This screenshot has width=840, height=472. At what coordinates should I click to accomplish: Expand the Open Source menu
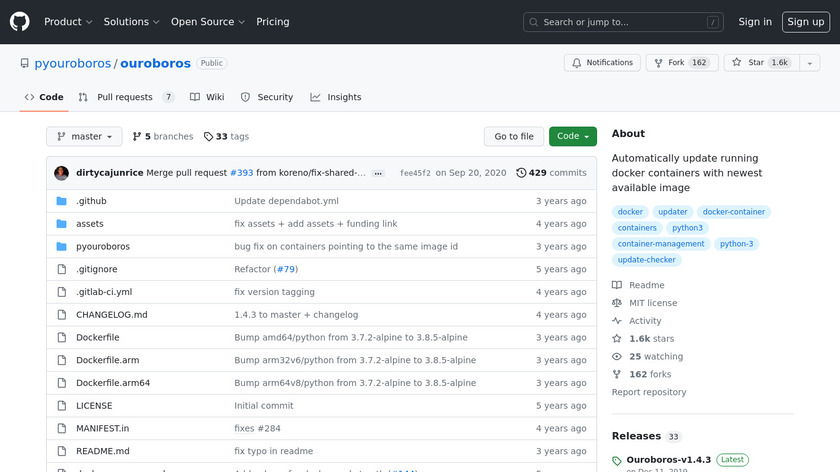pyautogui.click(x=208, y=22)
